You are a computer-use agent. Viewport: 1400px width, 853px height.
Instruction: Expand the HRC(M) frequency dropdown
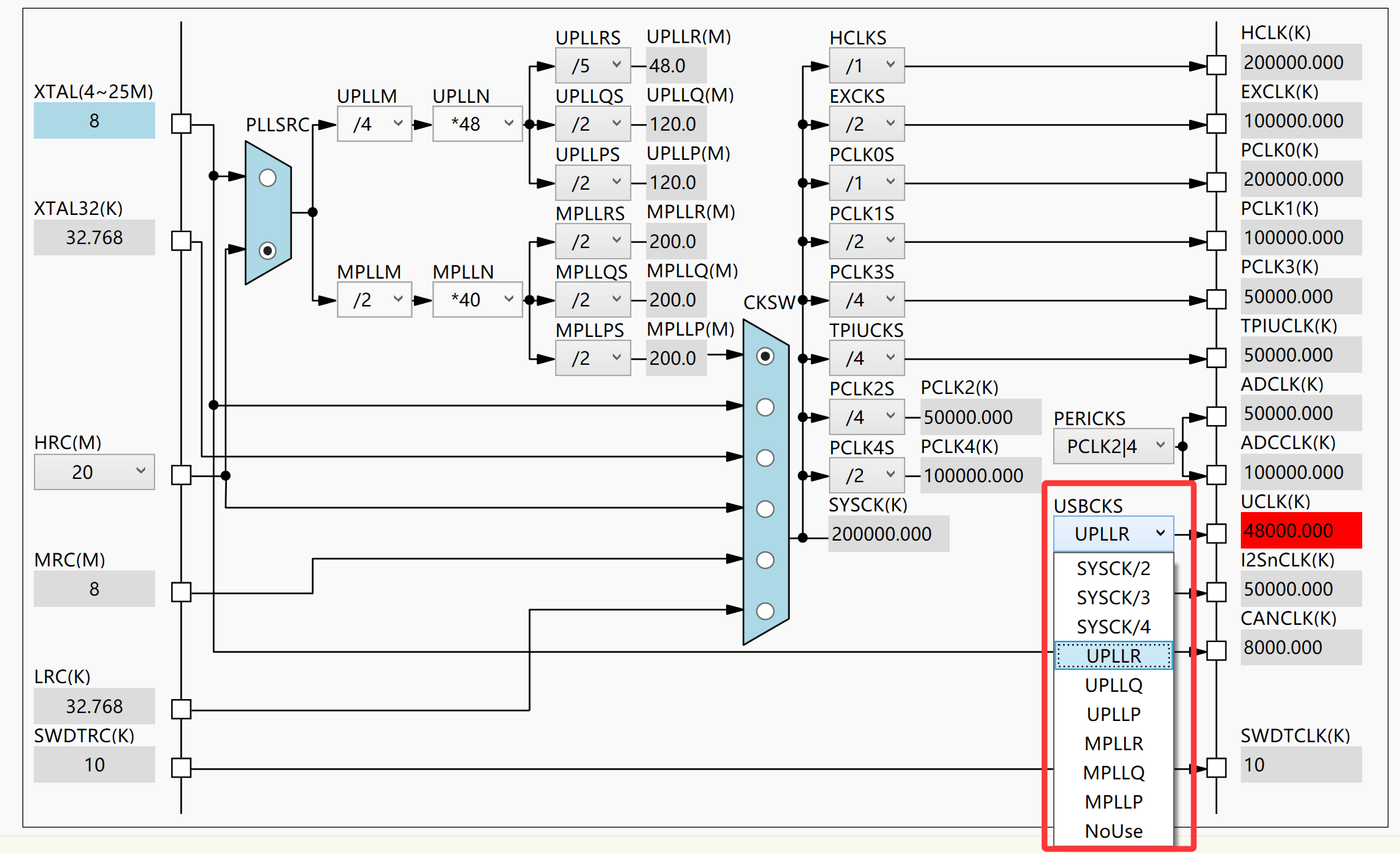[94, 472]
